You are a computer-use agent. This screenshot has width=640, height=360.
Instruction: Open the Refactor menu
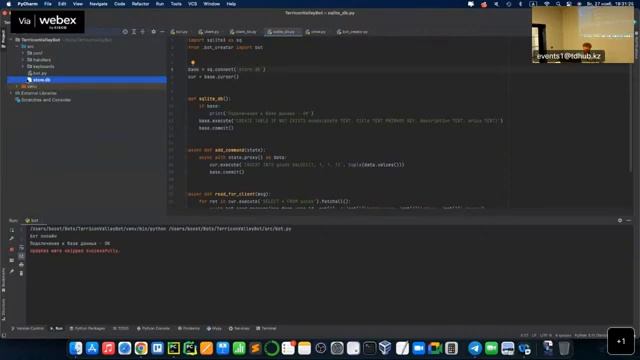click(x=140, y=4)
